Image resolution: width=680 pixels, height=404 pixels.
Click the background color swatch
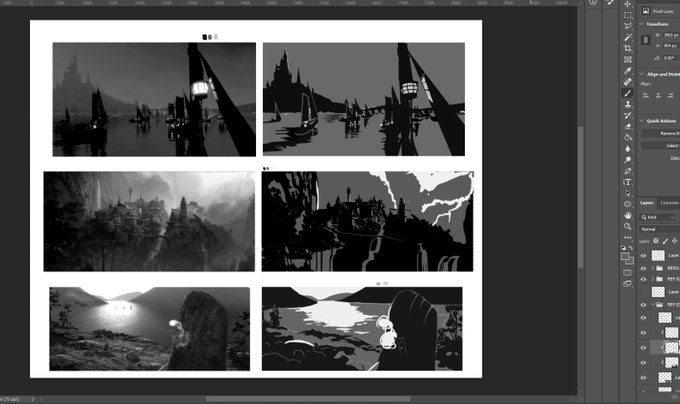click(x=629, y=261)
